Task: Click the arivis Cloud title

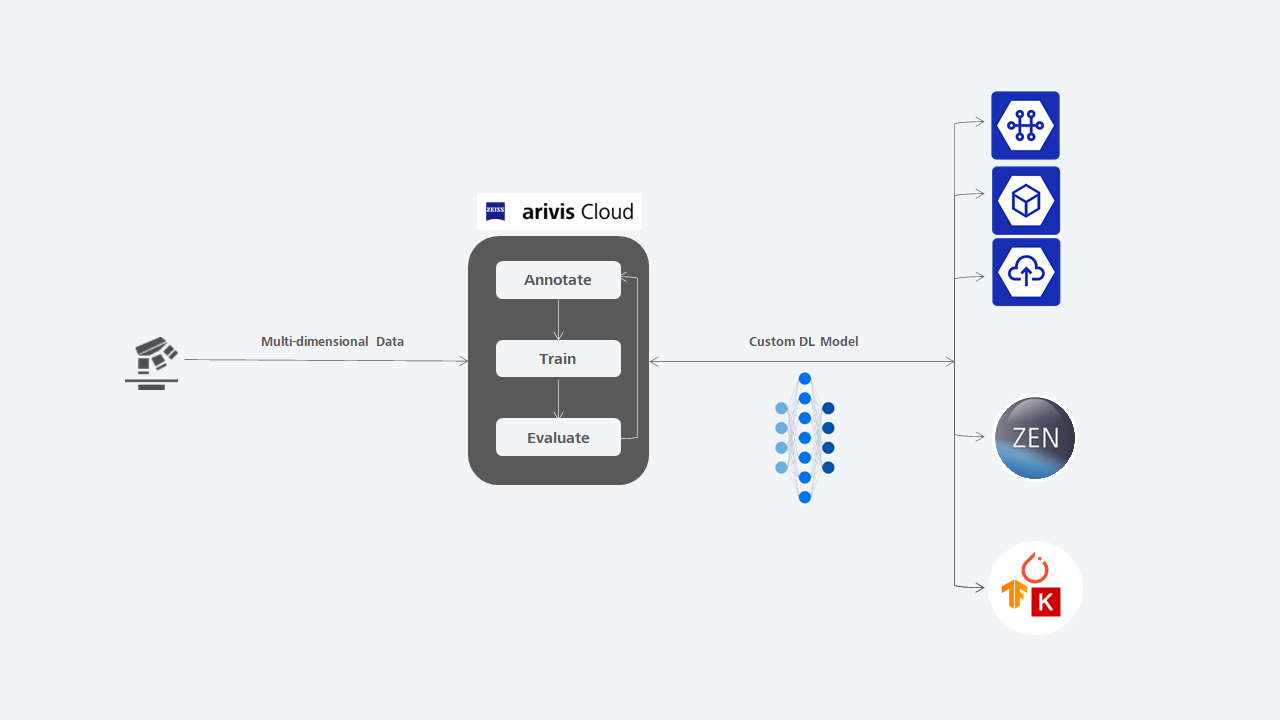Action: pos(578,211)
